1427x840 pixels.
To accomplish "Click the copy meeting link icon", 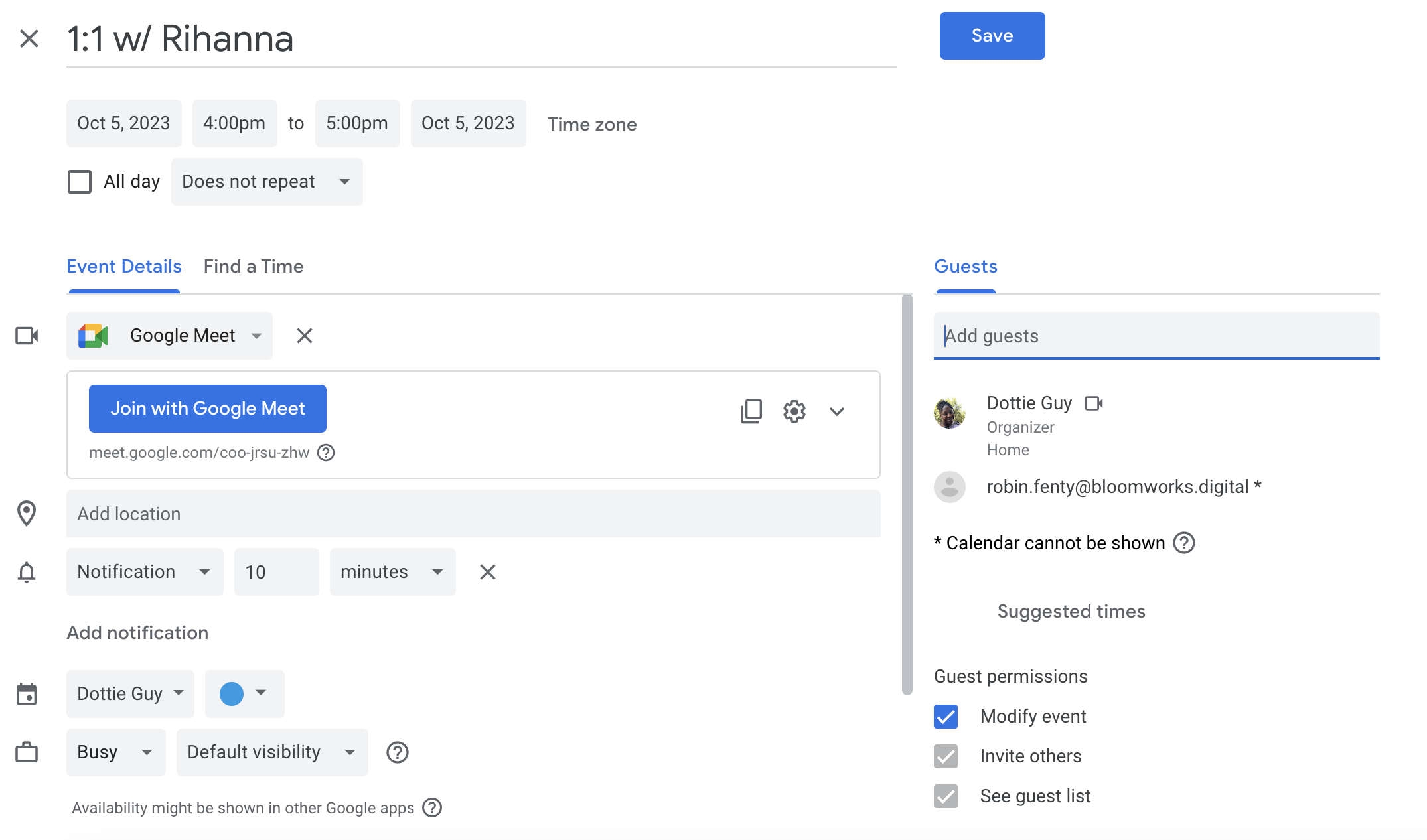I will 750,410.
